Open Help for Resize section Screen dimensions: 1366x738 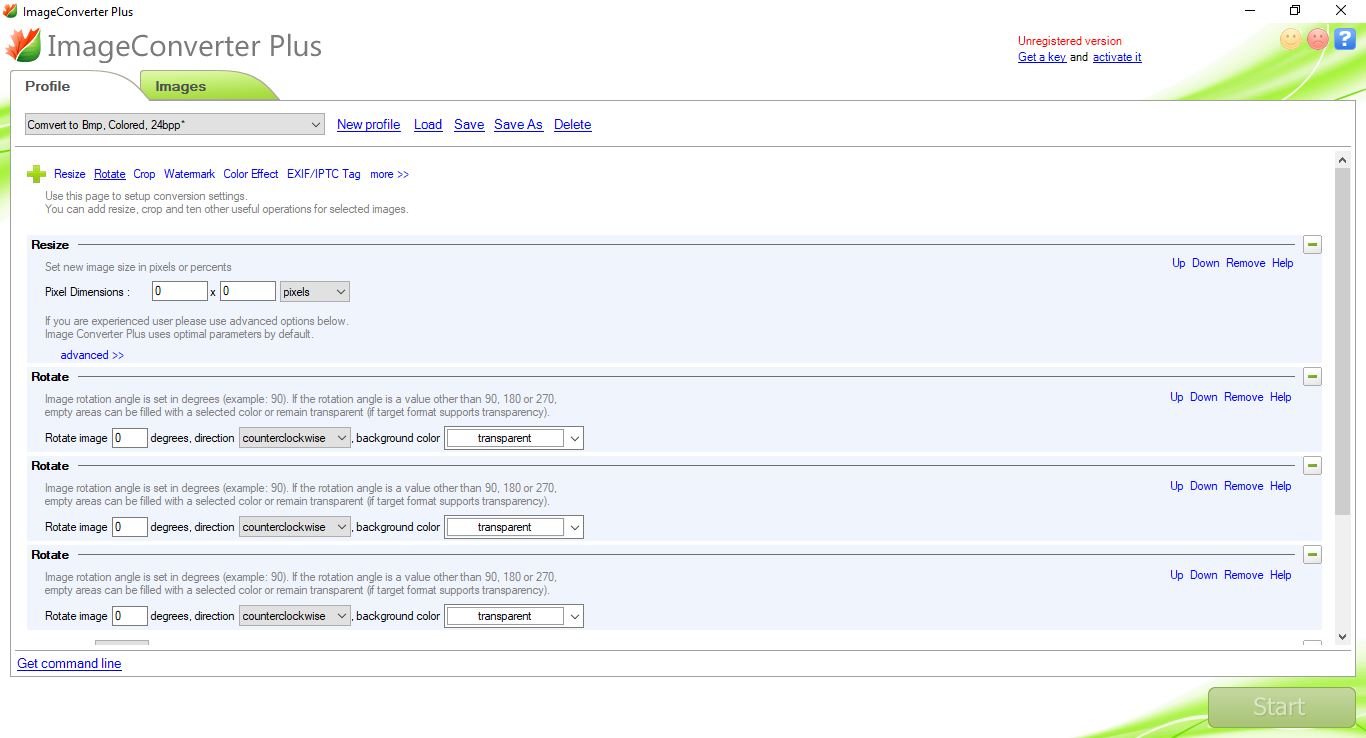(1283, 263)
